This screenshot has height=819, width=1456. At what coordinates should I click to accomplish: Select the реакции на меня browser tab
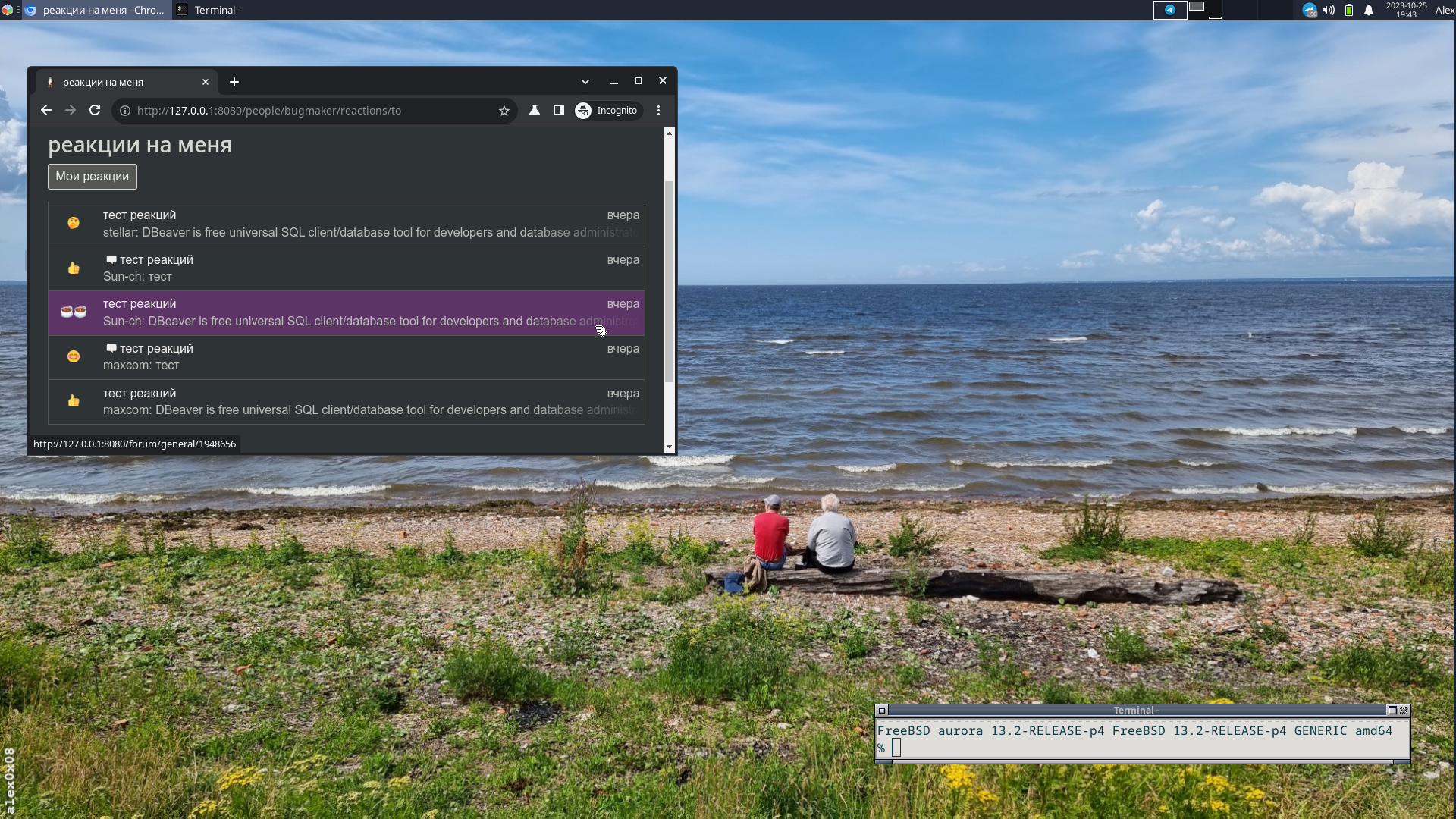pos(114,82)
